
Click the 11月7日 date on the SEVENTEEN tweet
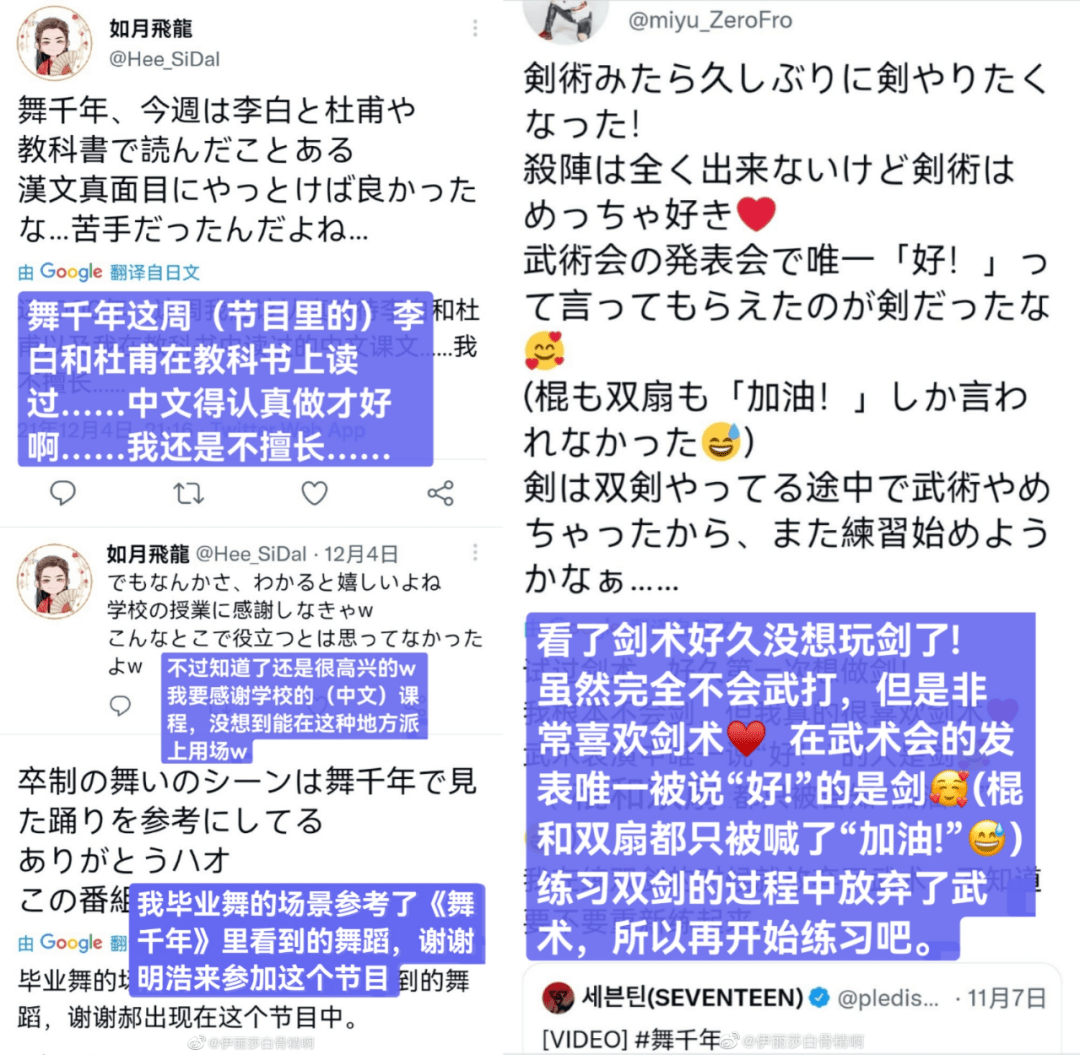point(1007,998)
